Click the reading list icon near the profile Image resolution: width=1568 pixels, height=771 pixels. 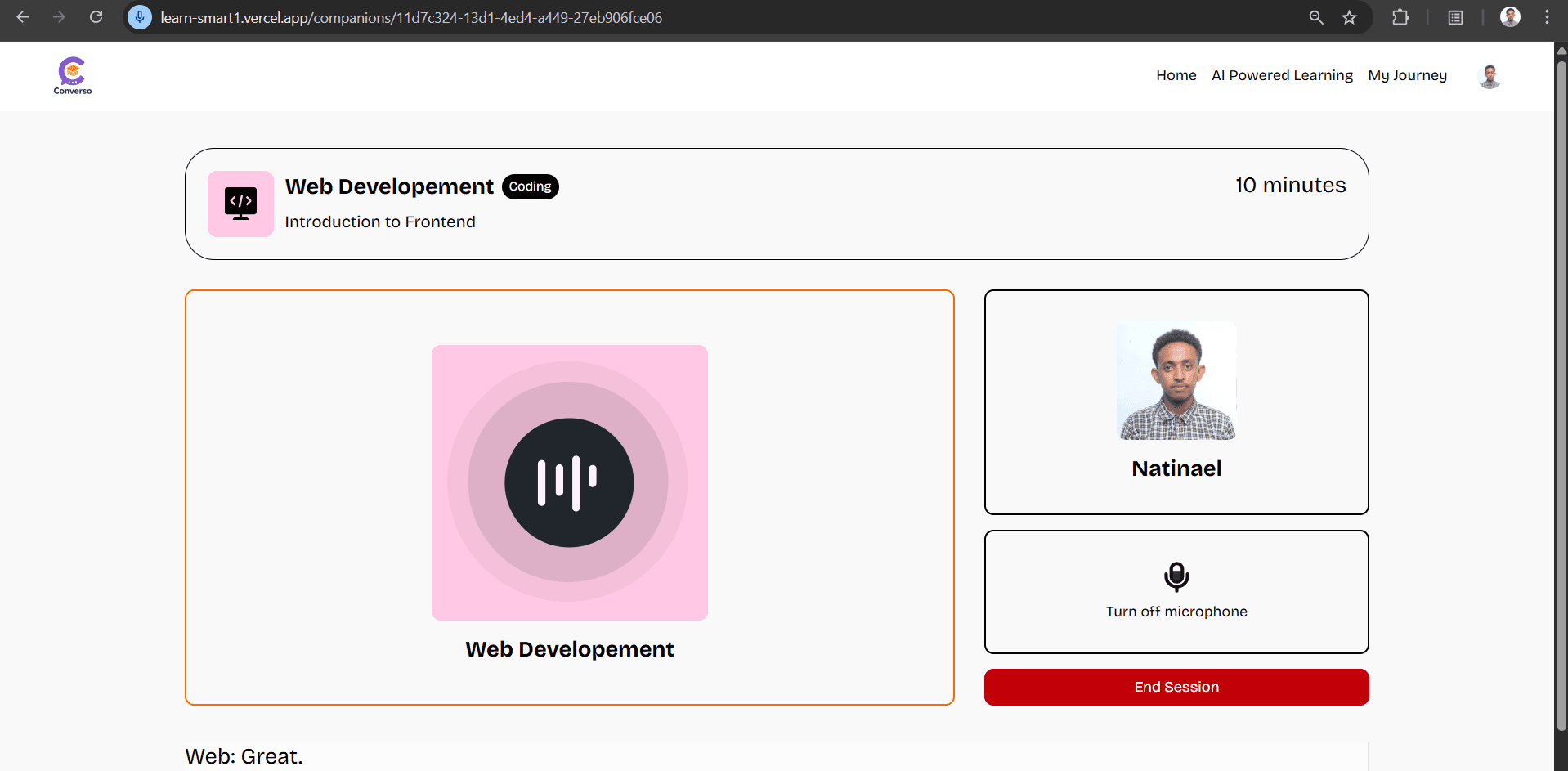1454,17
